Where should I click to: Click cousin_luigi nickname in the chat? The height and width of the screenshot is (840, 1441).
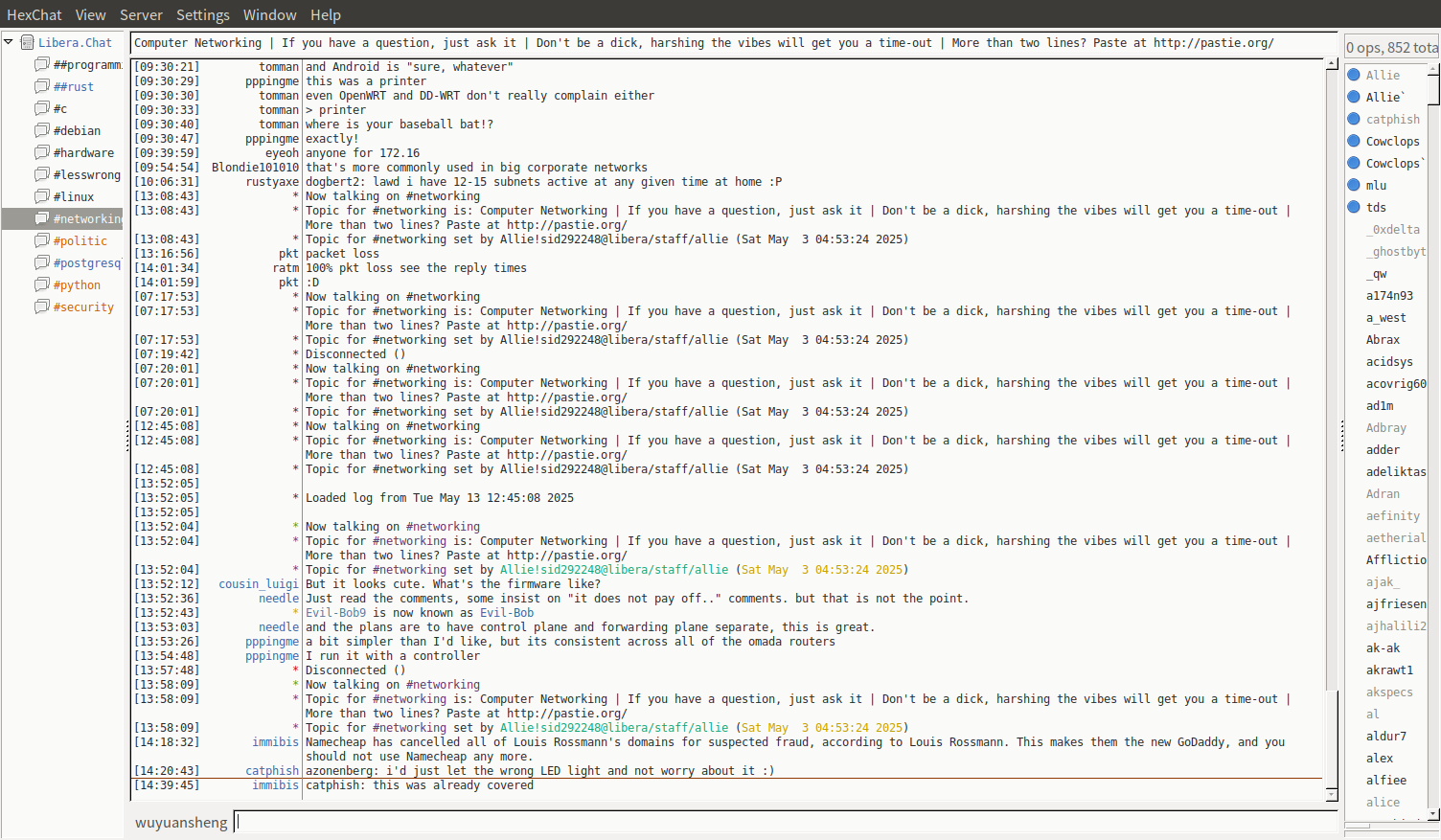point(259,583)
